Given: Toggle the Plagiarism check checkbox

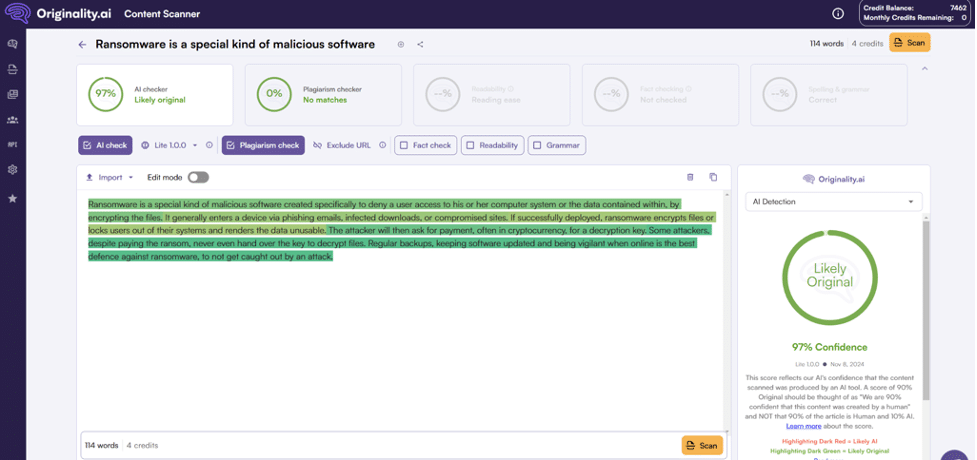Looking at the screenshot, I should click(x=230, y=145).
